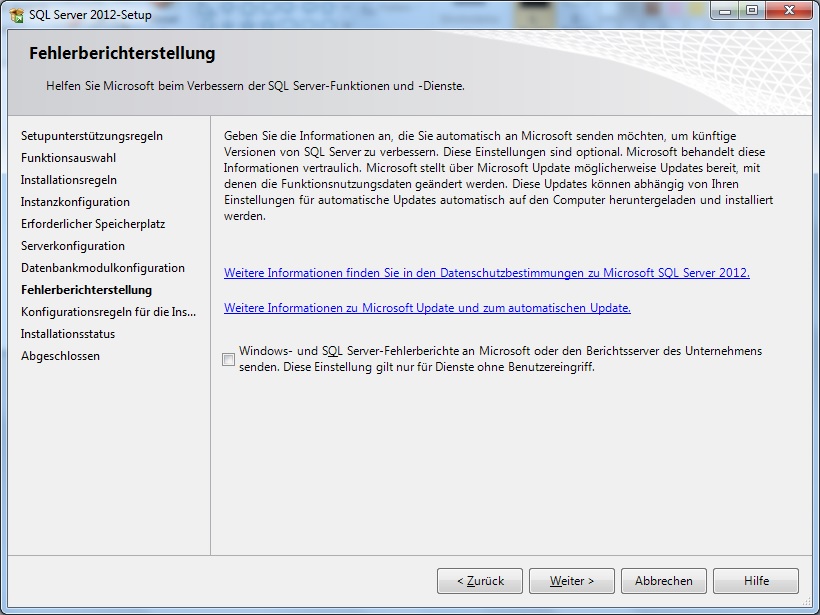Select the Serverkonfiguration step
The height and width of the screenshot is (615, 820).
(73, 246)
